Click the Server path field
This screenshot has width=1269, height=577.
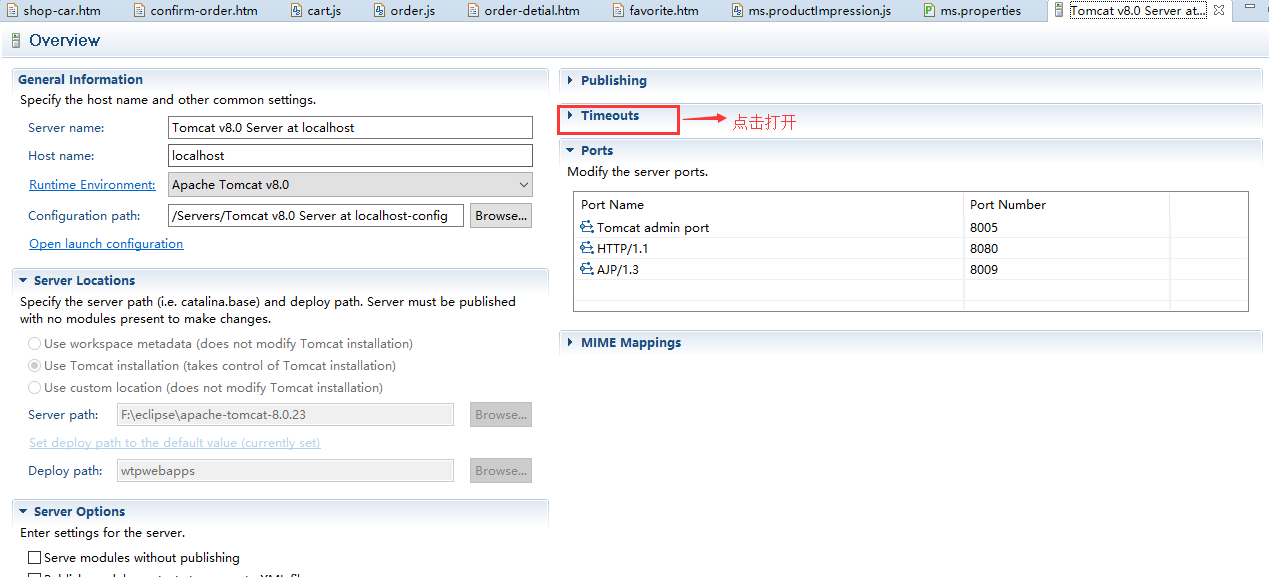tap(284, 414)
